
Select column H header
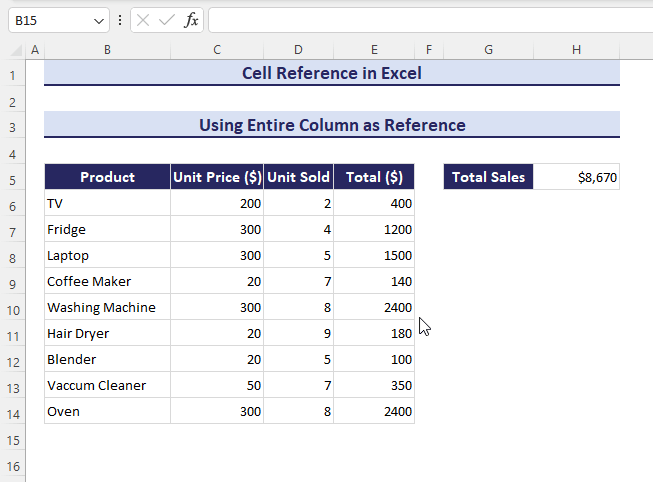pos(577,50)
